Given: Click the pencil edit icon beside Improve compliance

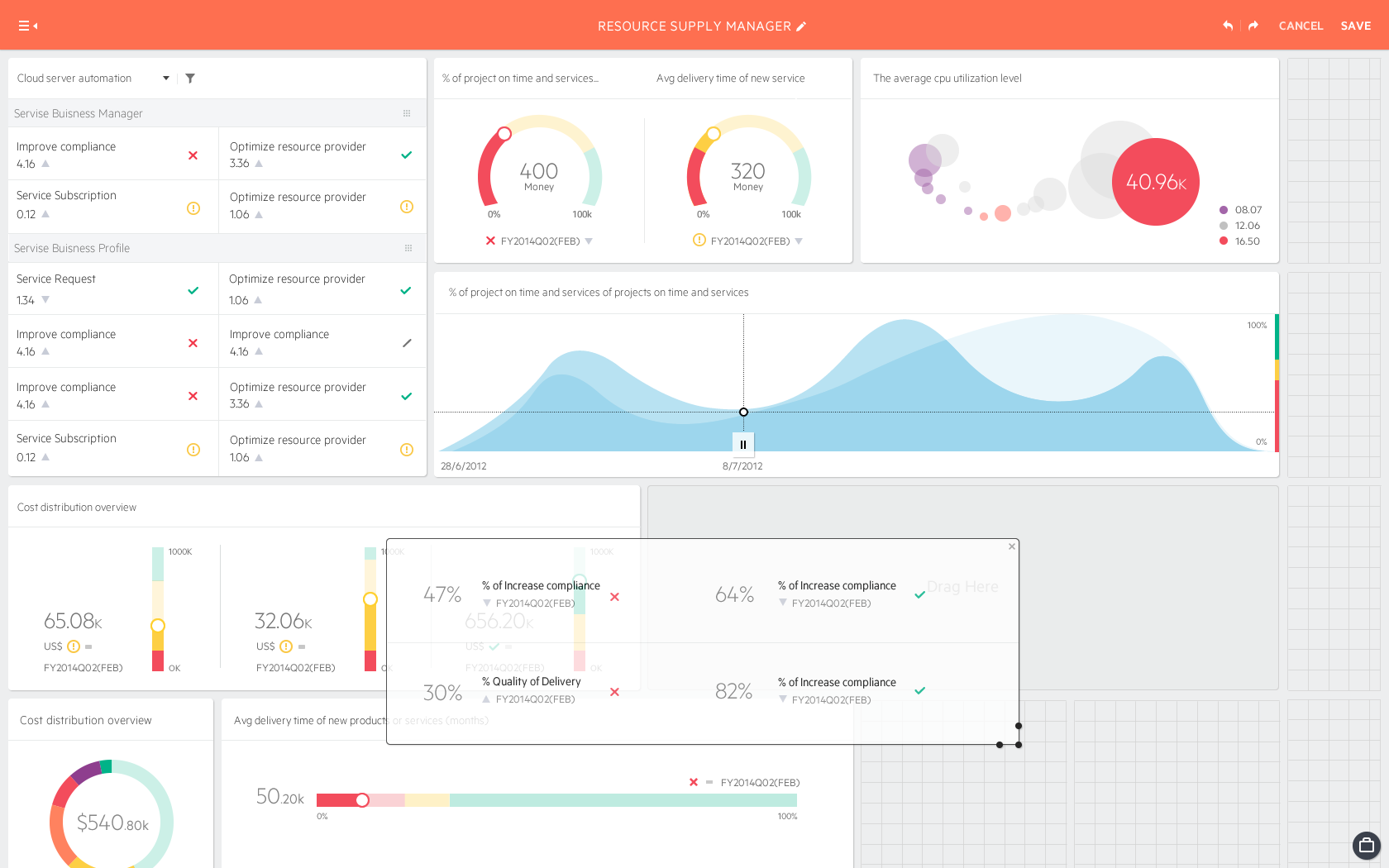Looking at the screenshot, I should coord(407,342).
